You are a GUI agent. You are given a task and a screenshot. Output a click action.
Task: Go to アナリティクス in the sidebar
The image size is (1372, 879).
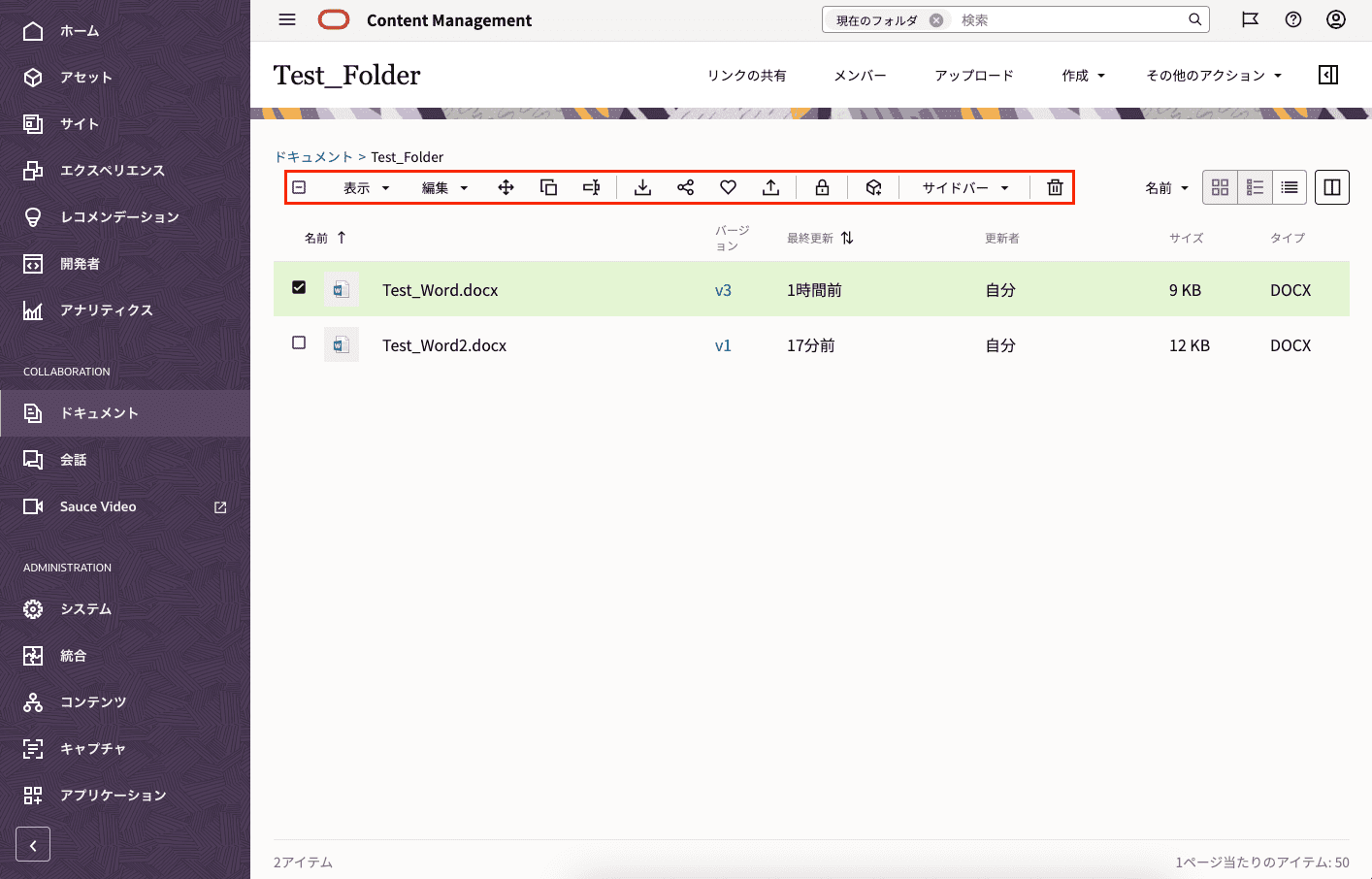click(106, 310)
